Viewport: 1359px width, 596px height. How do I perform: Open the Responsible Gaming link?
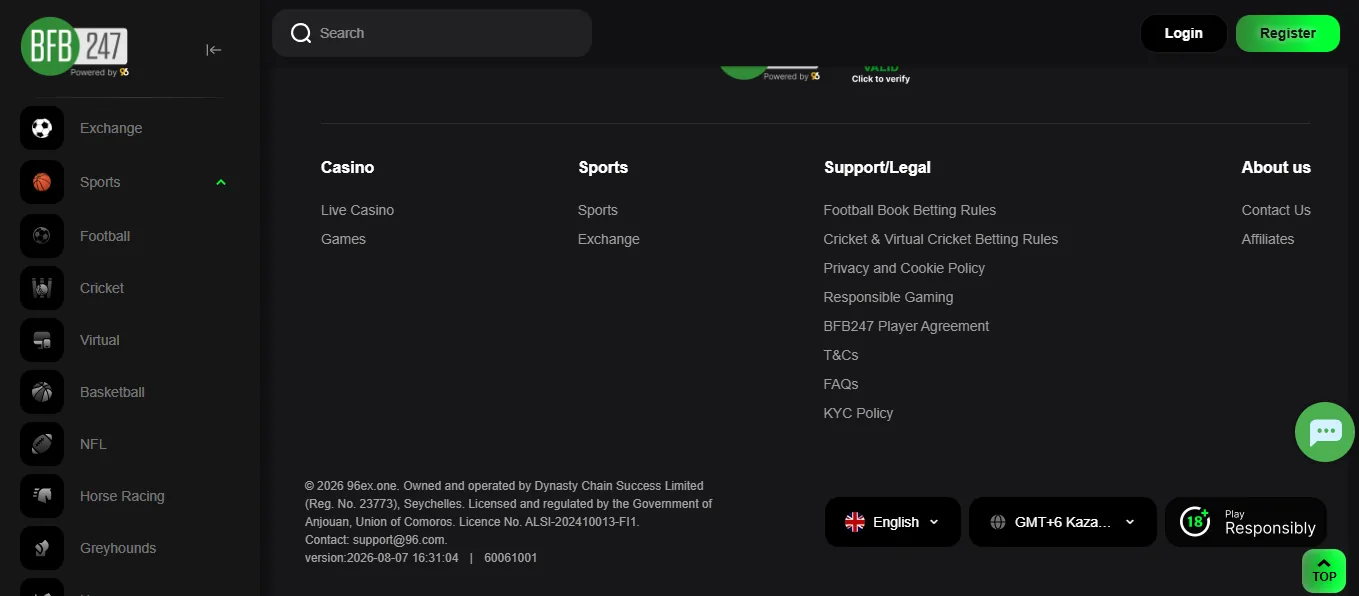tap(888, 297)
